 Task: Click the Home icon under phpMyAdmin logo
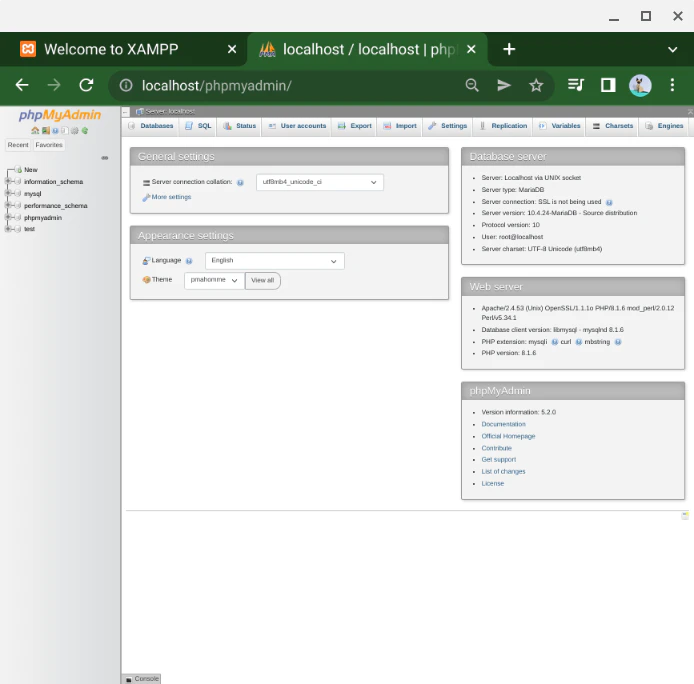[x=35, y=131]
